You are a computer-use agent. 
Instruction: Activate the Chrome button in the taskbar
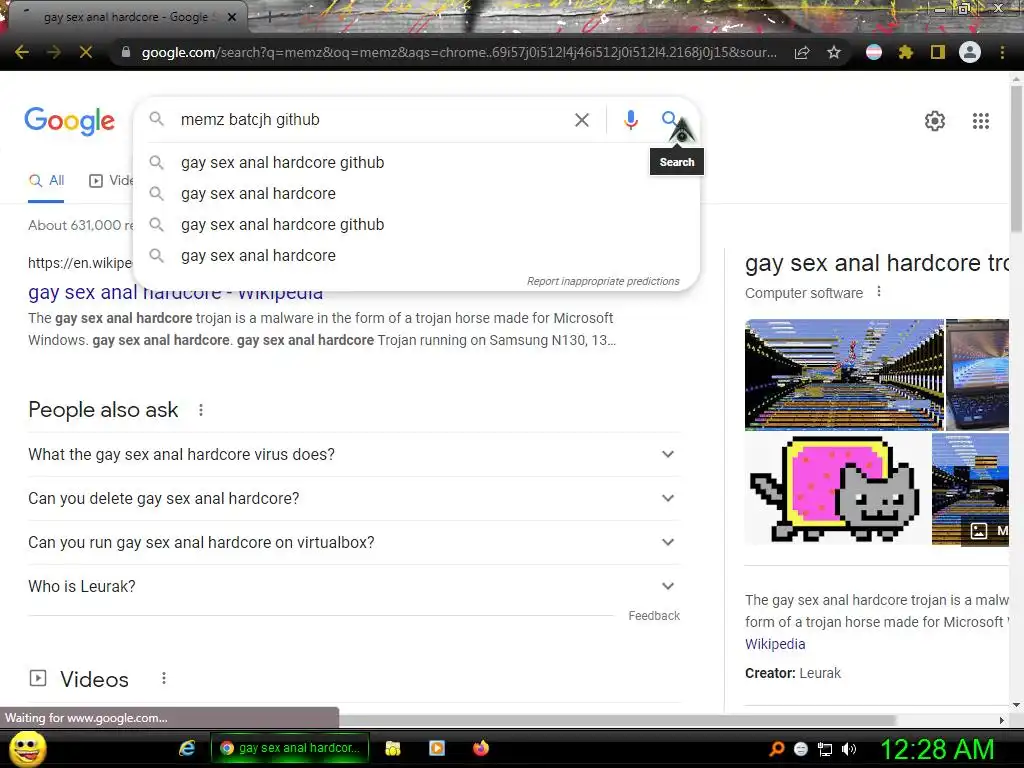coord(290,748)
